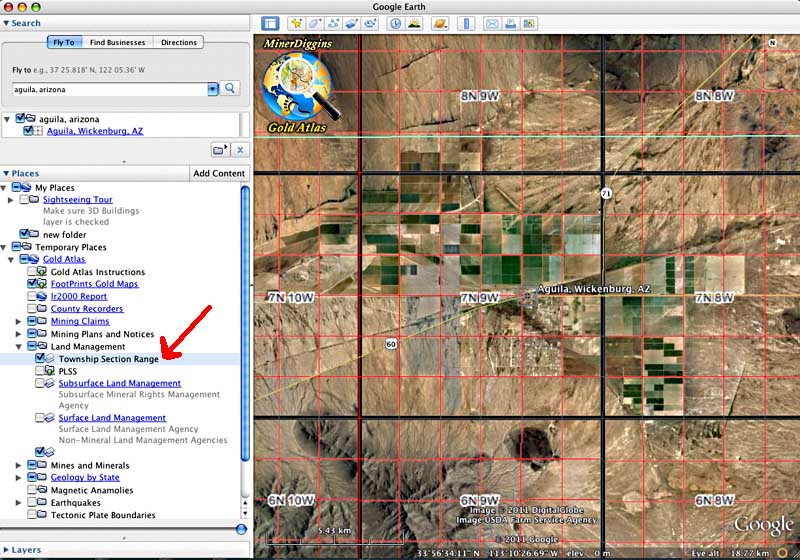Click the Aguila placemark on the map

click(527, 295)
